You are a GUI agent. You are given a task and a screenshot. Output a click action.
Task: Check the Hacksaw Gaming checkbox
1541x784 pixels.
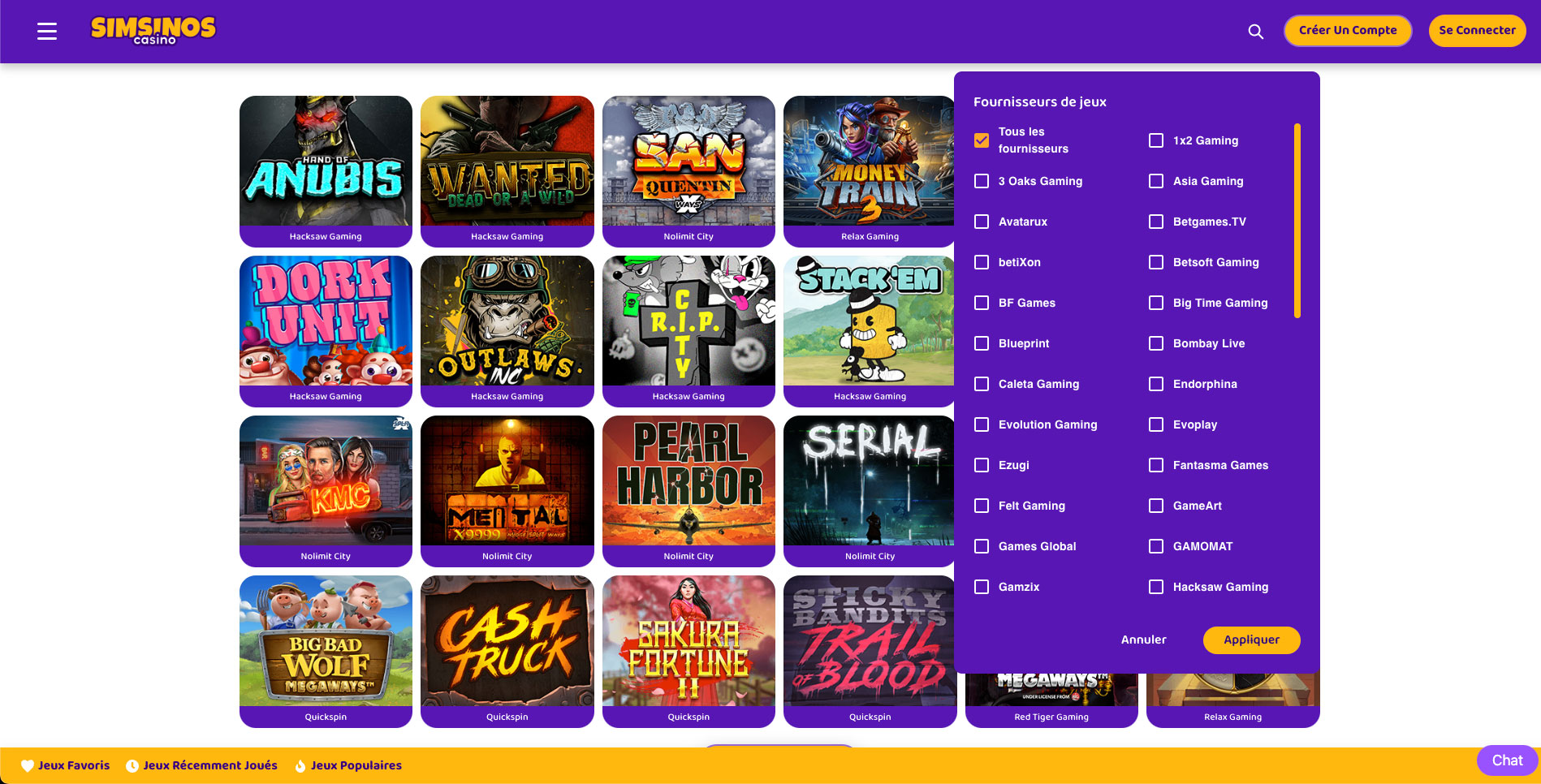coord(1156,587)
